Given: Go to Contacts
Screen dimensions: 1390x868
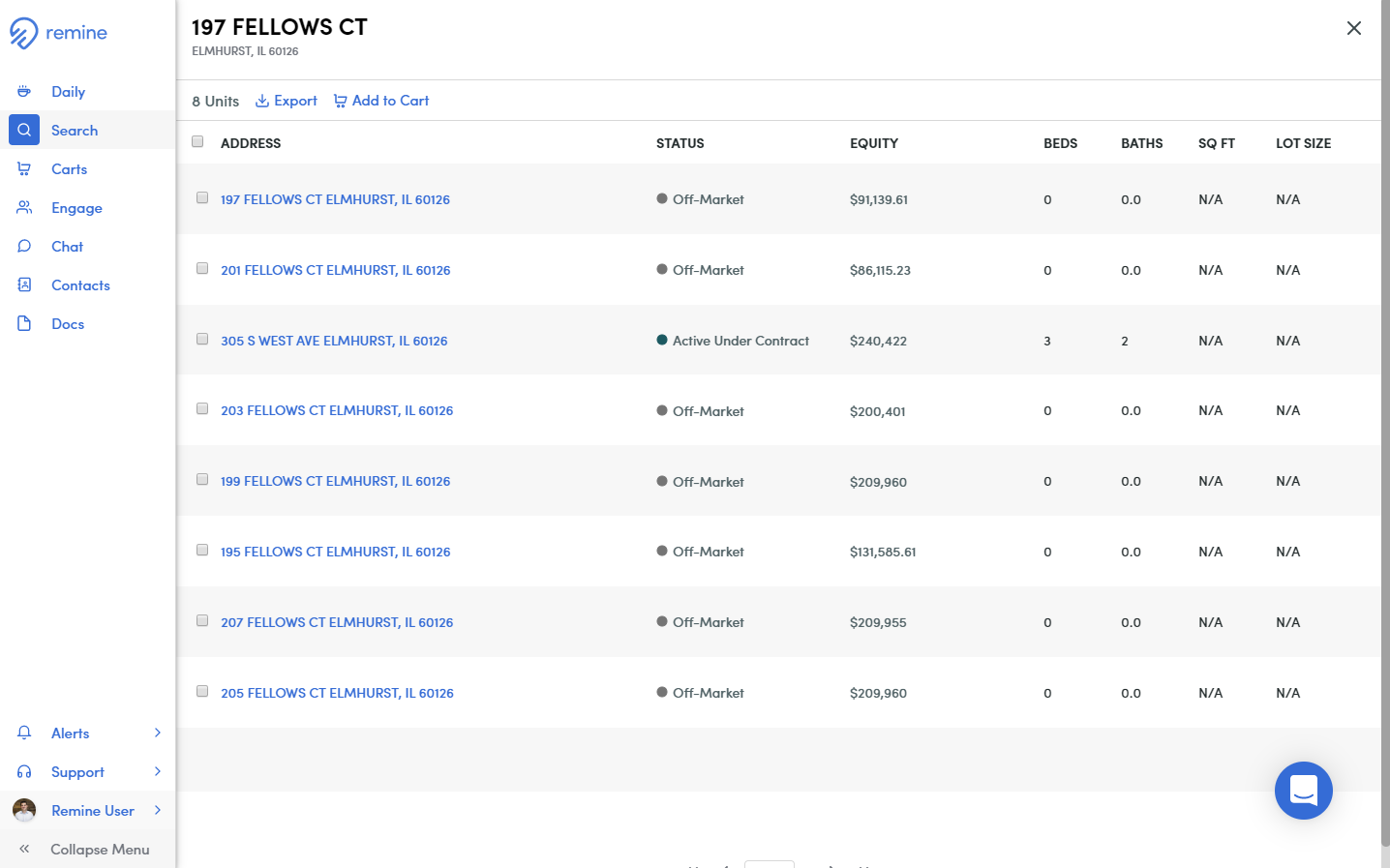Looking at the screenshot, I should coord(80,285).
